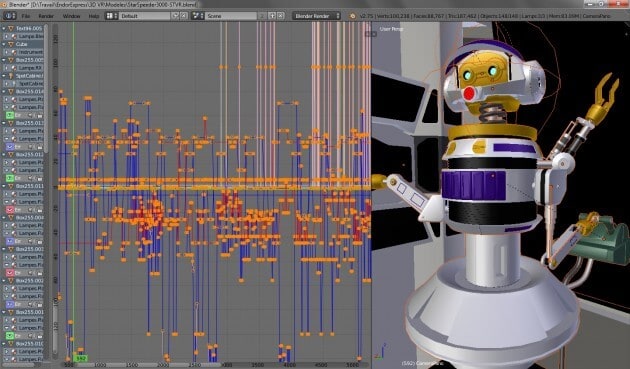Click the Info editor type icon
Image resolution: width=630 pixels, height=369 pixels.
point(10,16)
